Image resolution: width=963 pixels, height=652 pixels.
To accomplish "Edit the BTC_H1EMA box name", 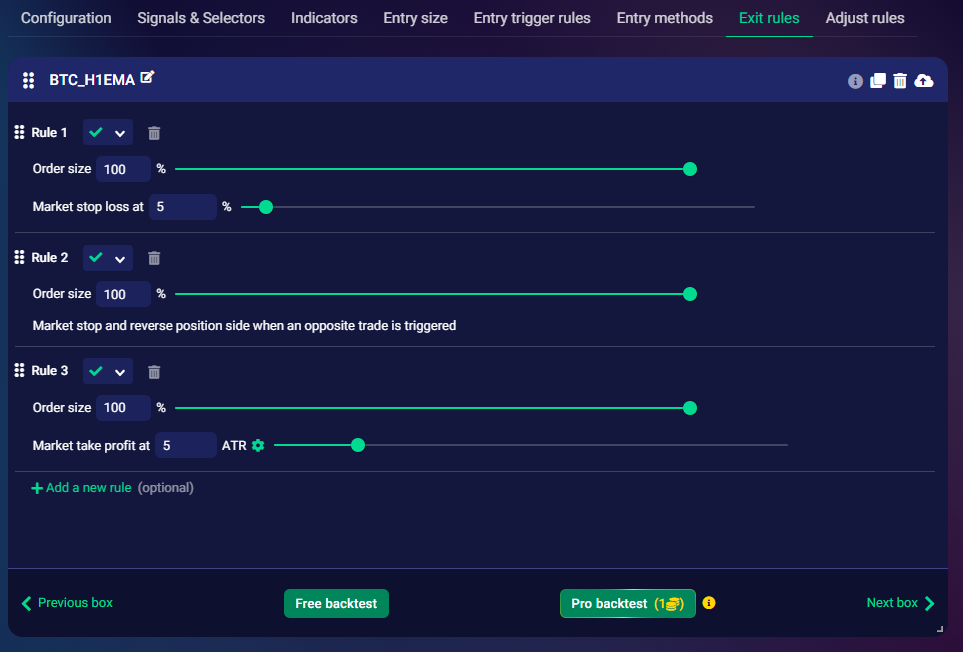I will 147,77.
